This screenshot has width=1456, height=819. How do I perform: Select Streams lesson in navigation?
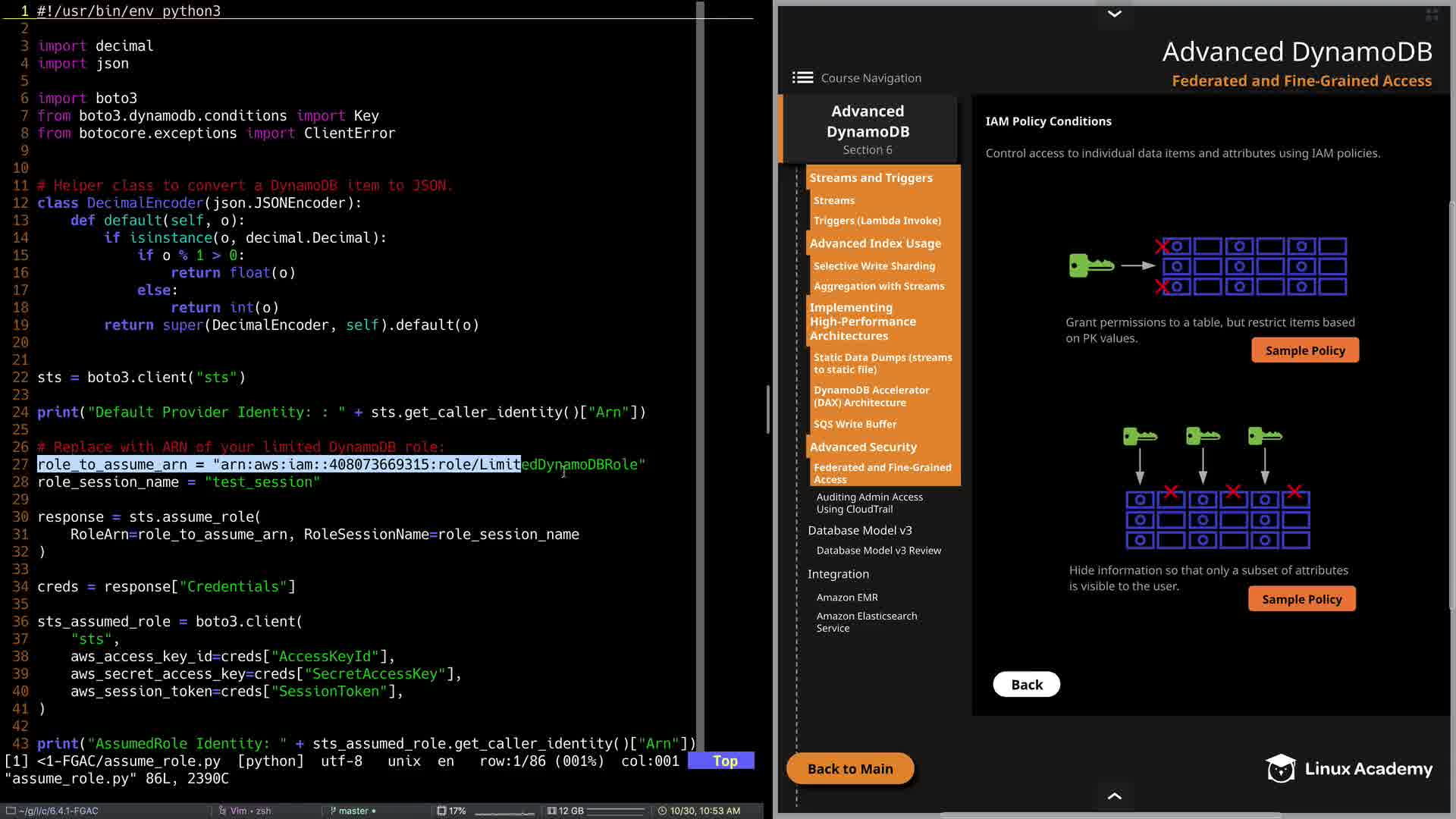point(833,200)
